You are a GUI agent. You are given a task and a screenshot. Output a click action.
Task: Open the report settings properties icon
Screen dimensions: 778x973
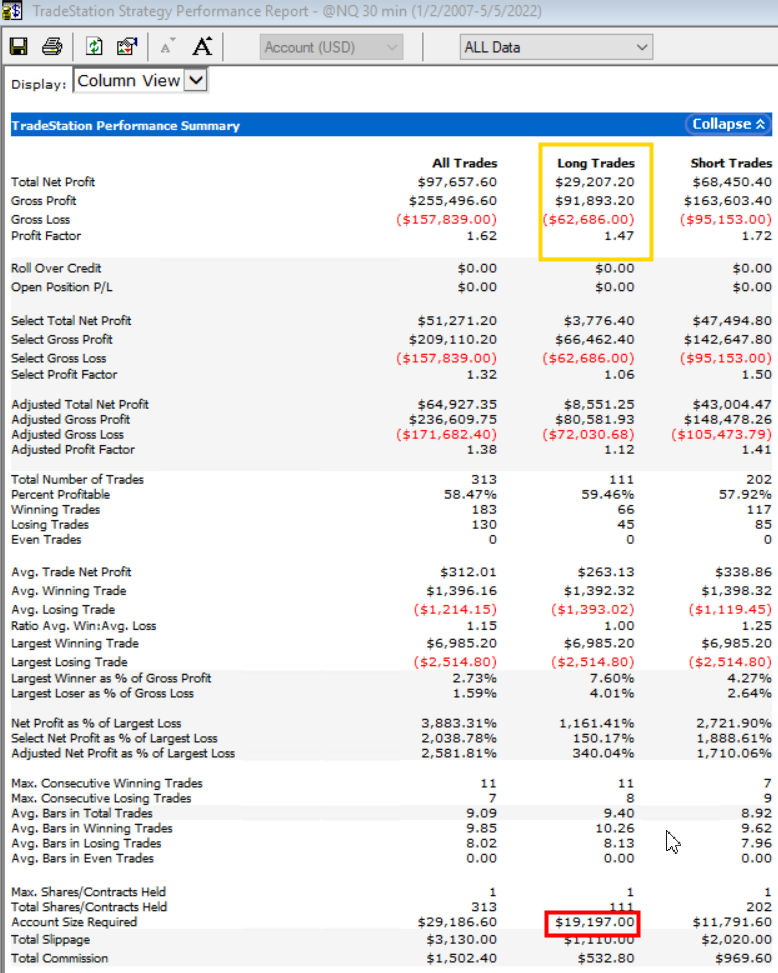126,47
